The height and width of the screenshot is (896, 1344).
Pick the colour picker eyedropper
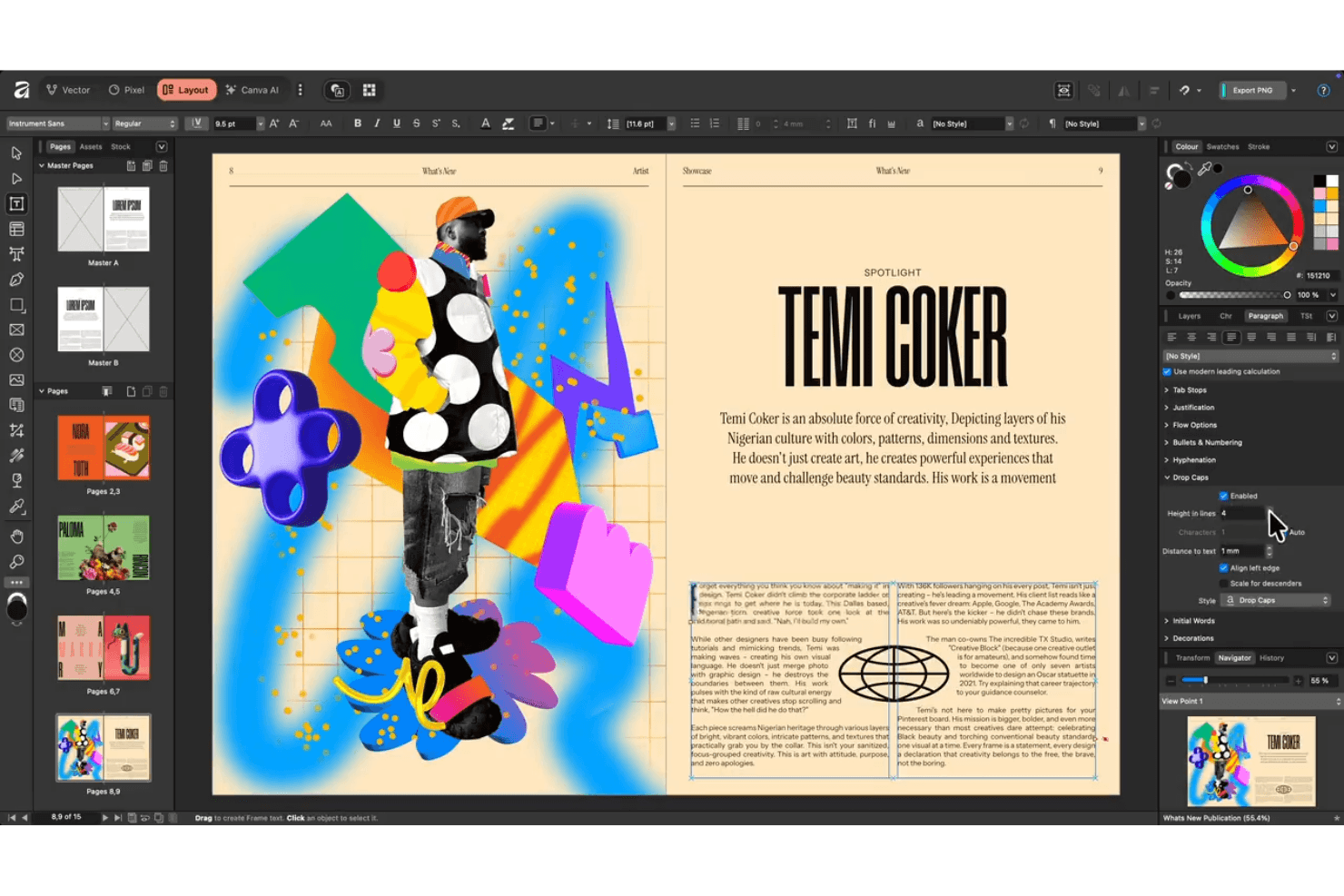click(x=1205, y=169)
